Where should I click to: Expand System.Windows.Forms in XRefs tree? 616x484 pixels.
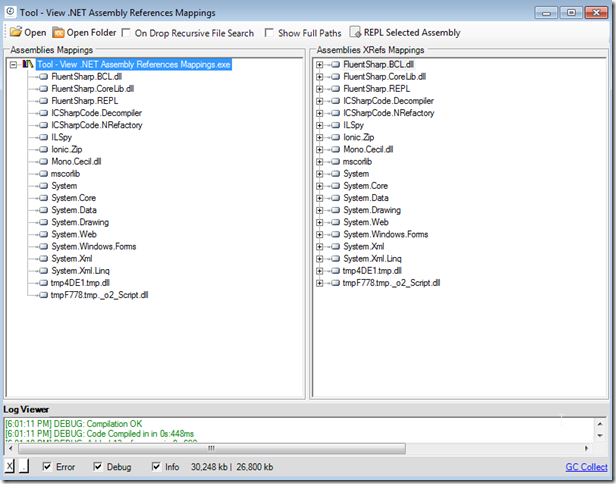[x=319, y=235]
